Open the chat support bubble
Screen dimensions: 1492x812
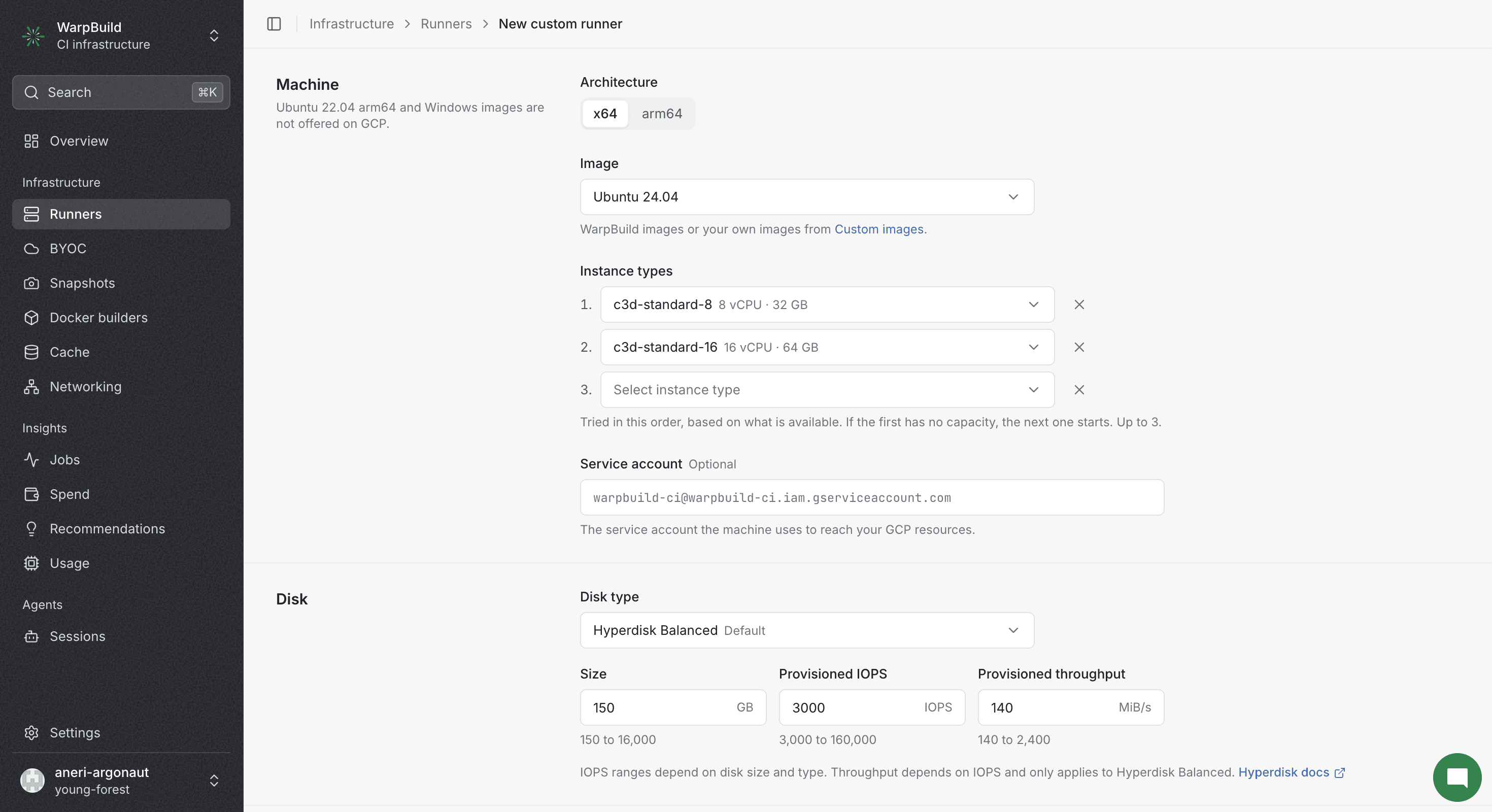pos(1457,777)
